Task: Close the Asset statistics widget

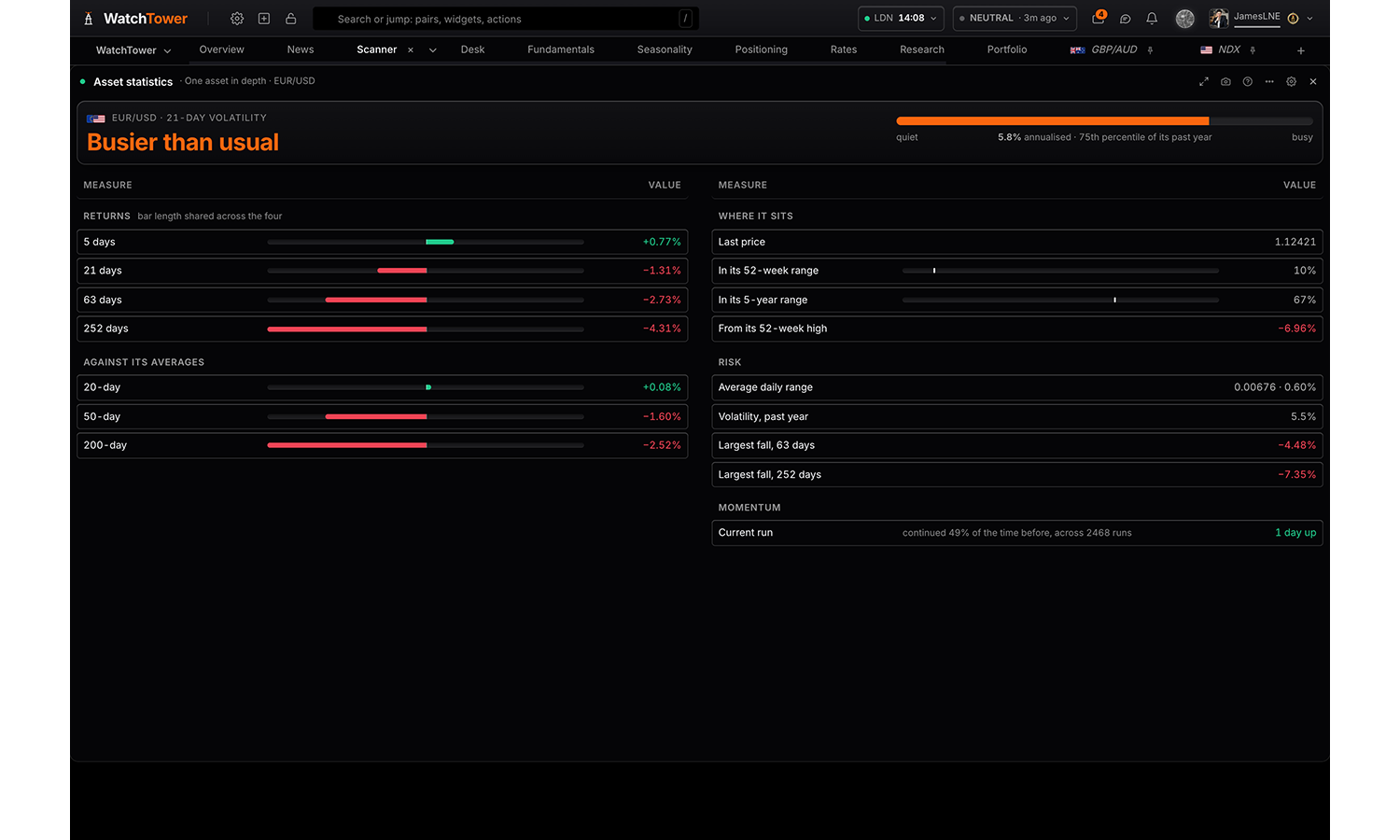Action: click(1313, 82)
